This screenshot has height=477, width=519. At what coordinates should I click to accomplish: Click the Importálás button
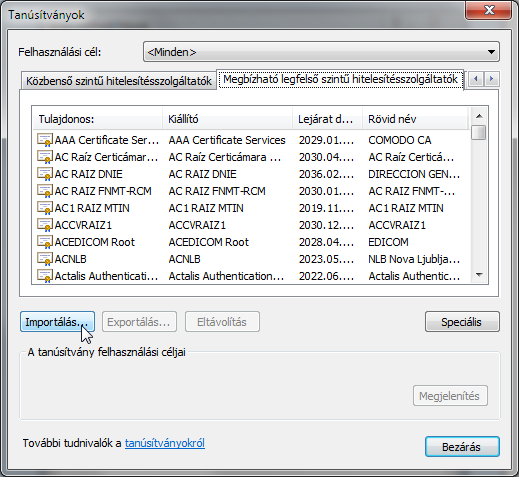(x=57, y=322)
